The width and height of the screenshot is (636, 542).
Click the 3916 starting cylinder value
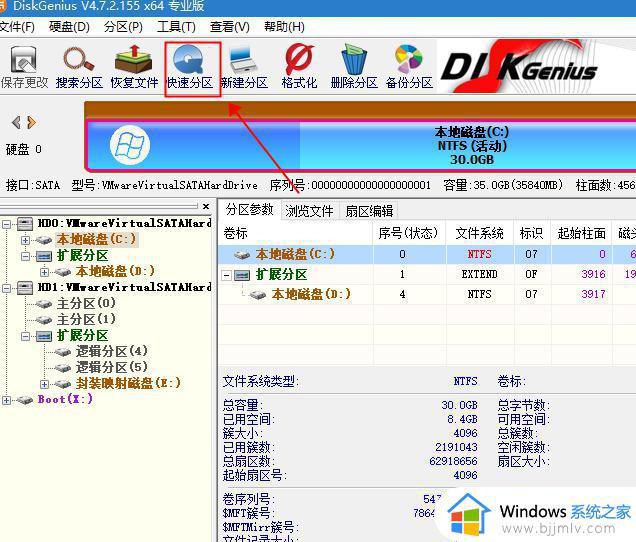[x=593, y=275]
